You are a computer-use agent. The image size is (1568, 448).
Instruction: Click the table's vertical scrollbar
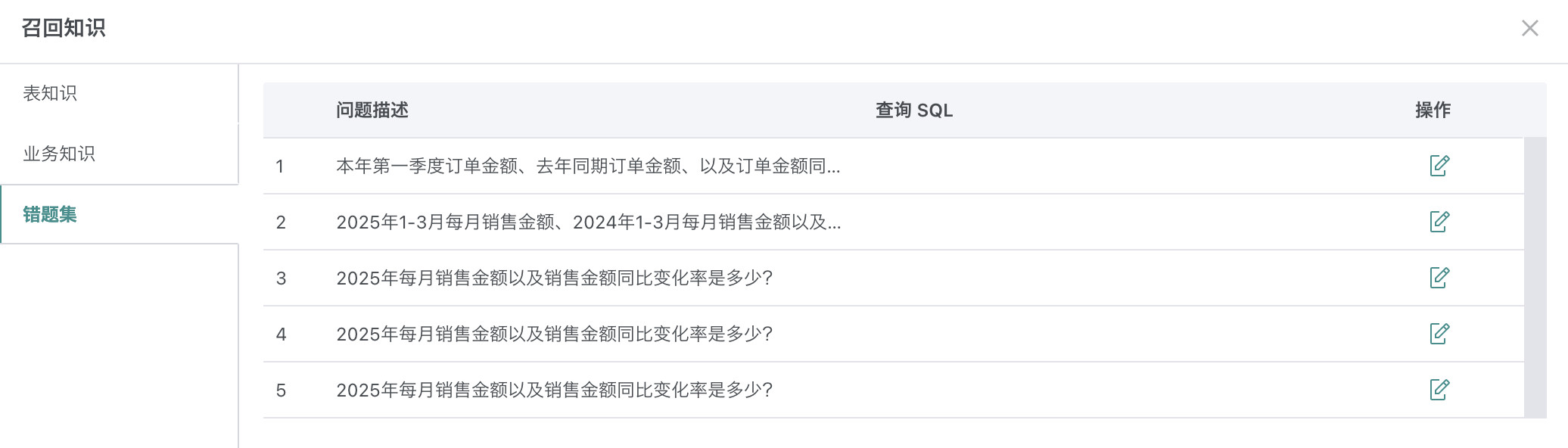pos(1535,277)
